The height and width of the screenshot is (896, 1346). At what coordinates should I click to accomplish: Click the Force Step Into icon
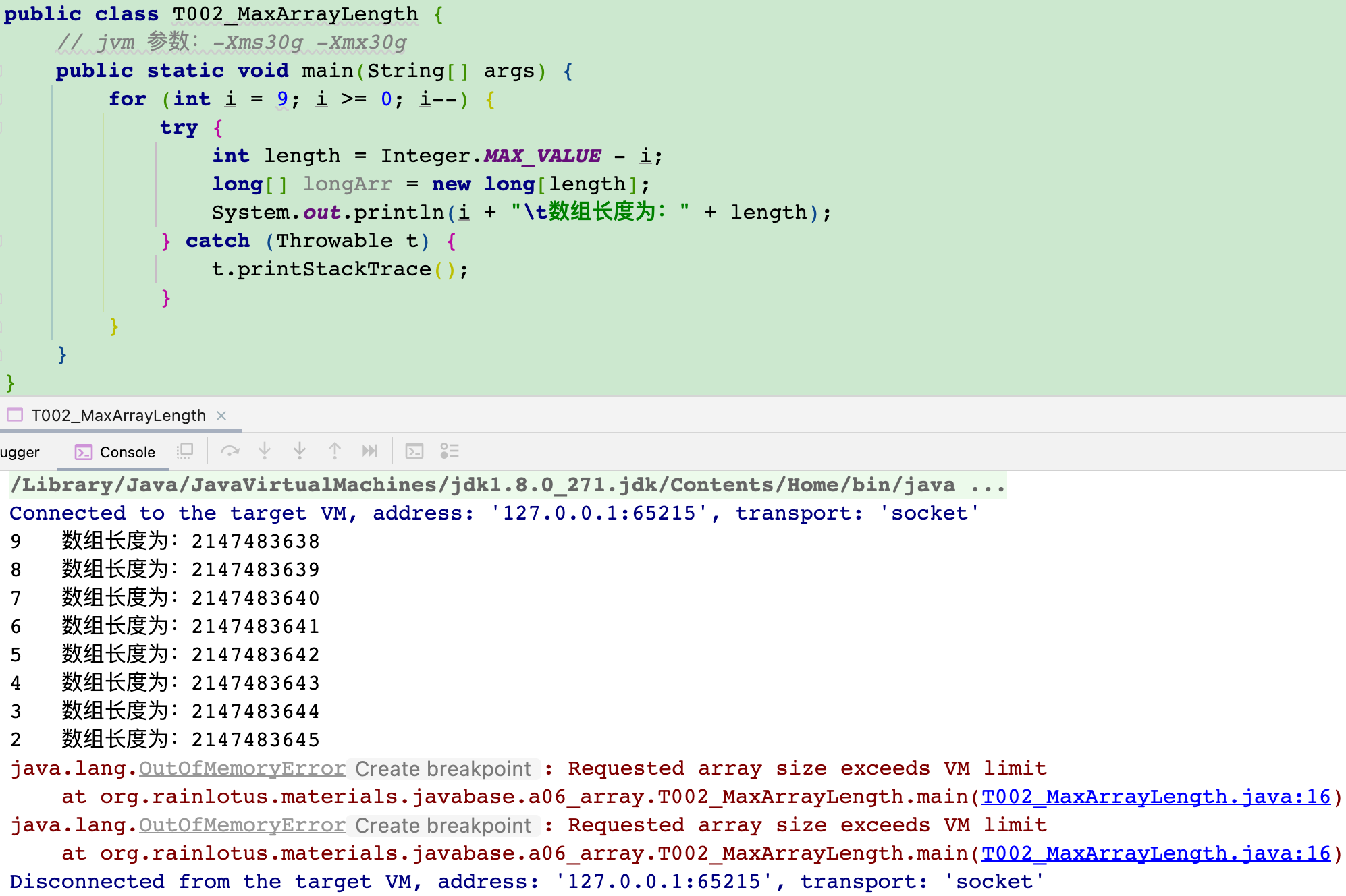tap(300, 451)
